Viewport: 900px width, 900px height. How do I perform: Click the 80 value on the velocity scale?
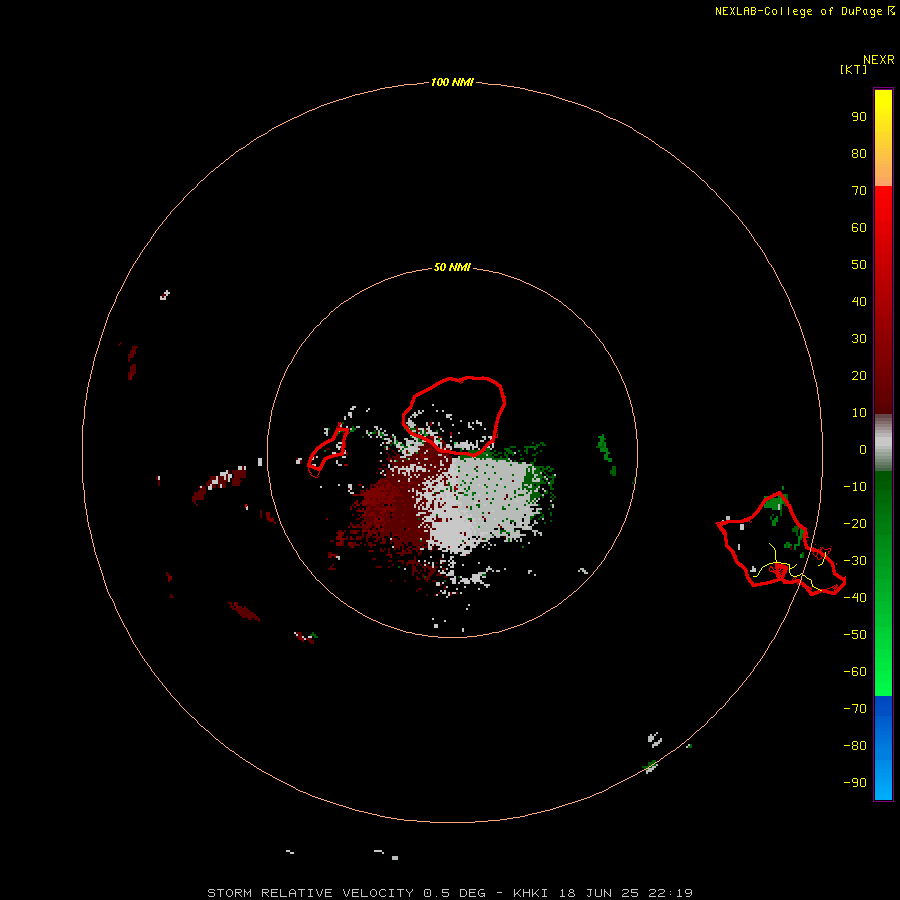coord(859,153)
